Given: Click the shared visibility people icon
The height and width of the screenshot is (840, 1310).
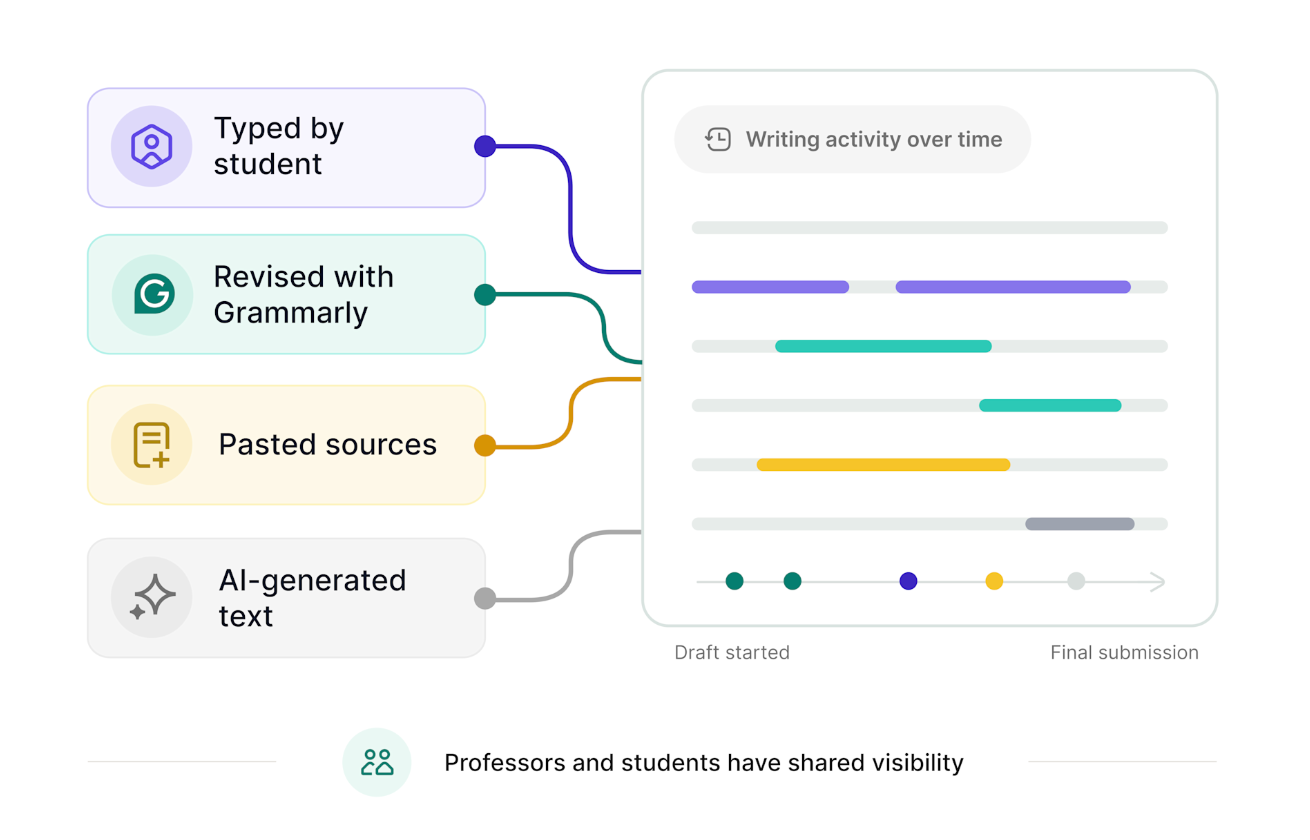Looking at the screenshot, I should (x=377, y=763).
